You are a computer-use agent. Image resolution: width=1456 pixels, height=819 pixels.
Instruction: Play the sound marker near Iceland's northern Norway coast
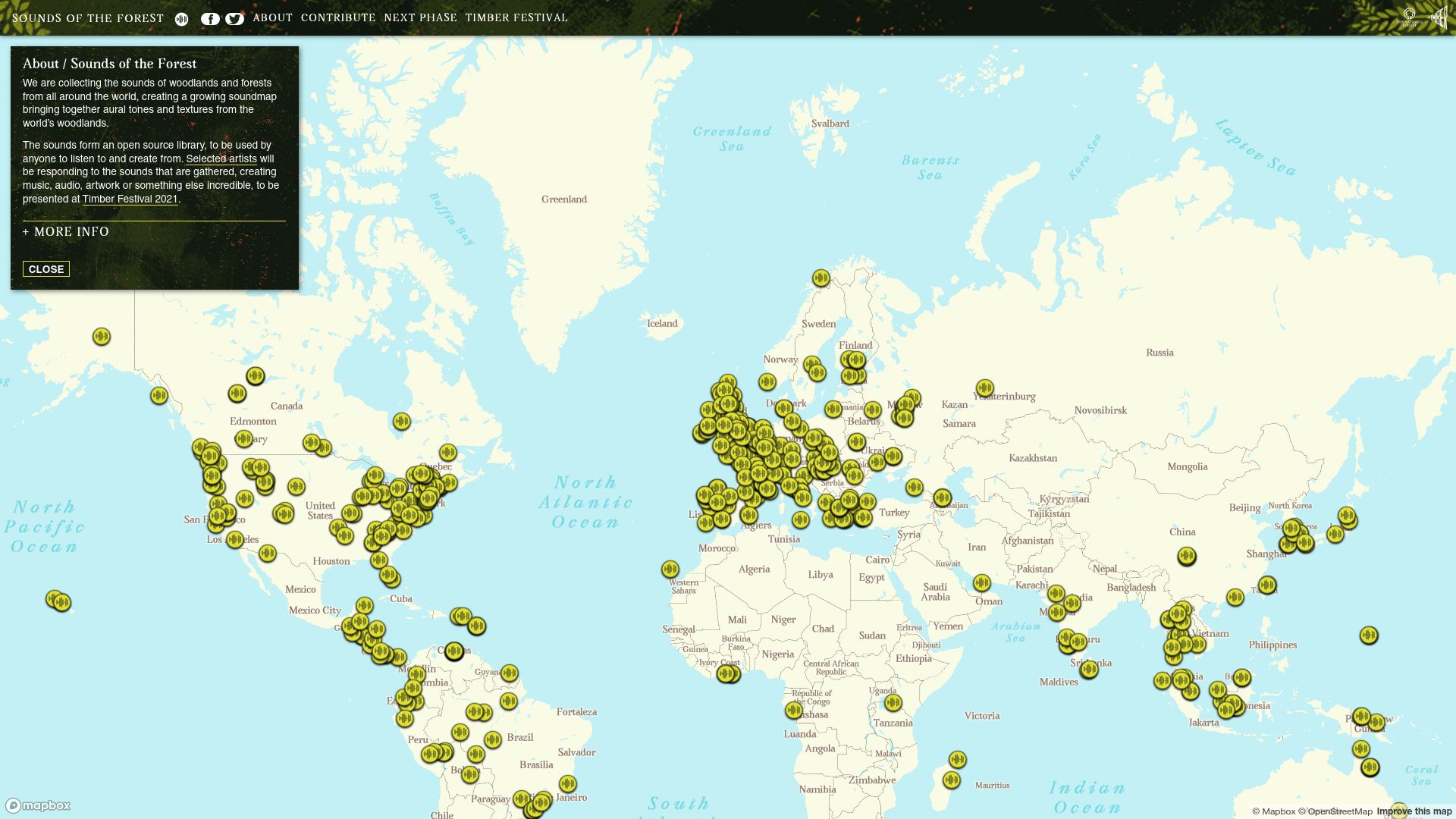tap(821, 278)
